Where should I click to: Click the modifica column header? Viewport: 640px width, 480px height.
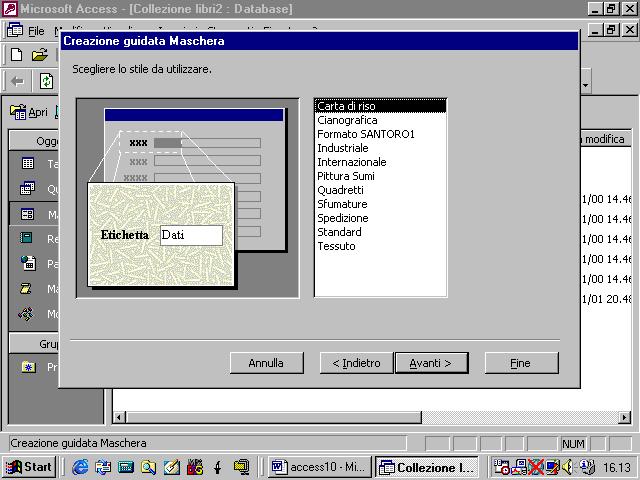pyautogui.click(x=605, y=139)
